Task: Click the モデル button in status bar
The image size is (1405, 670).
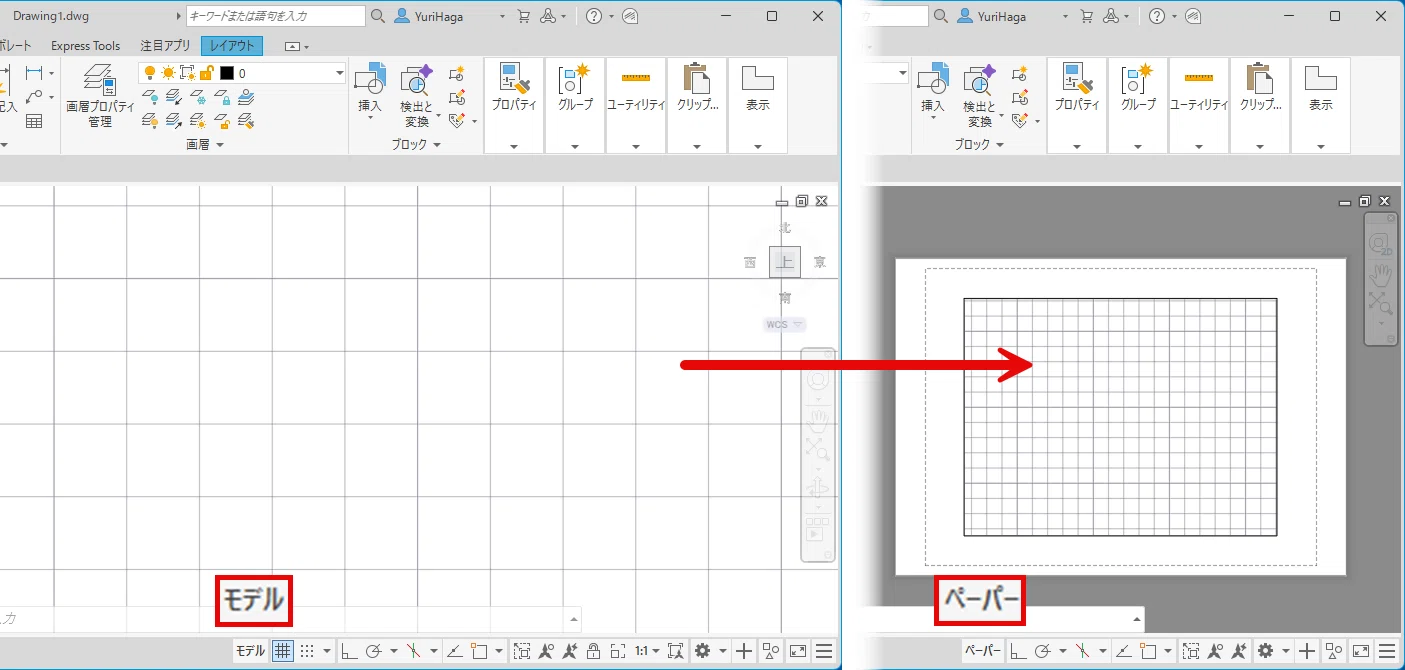Action: tap(250, 651)
